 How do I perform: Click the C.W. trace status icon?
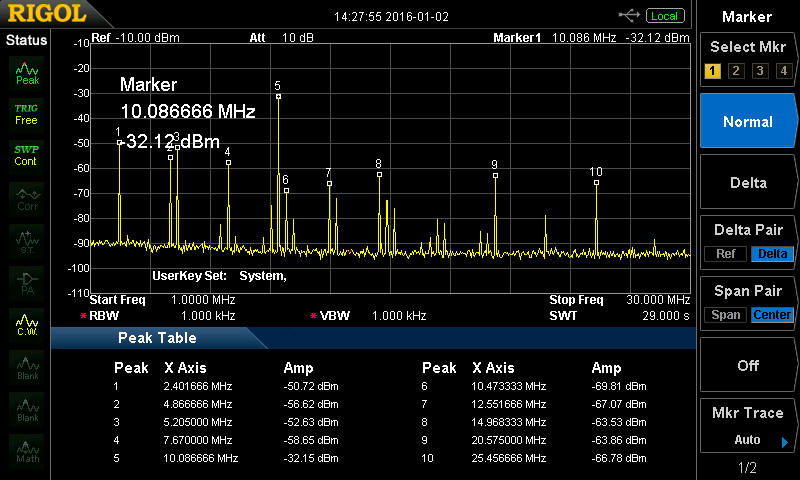click(x=27, y=324)
